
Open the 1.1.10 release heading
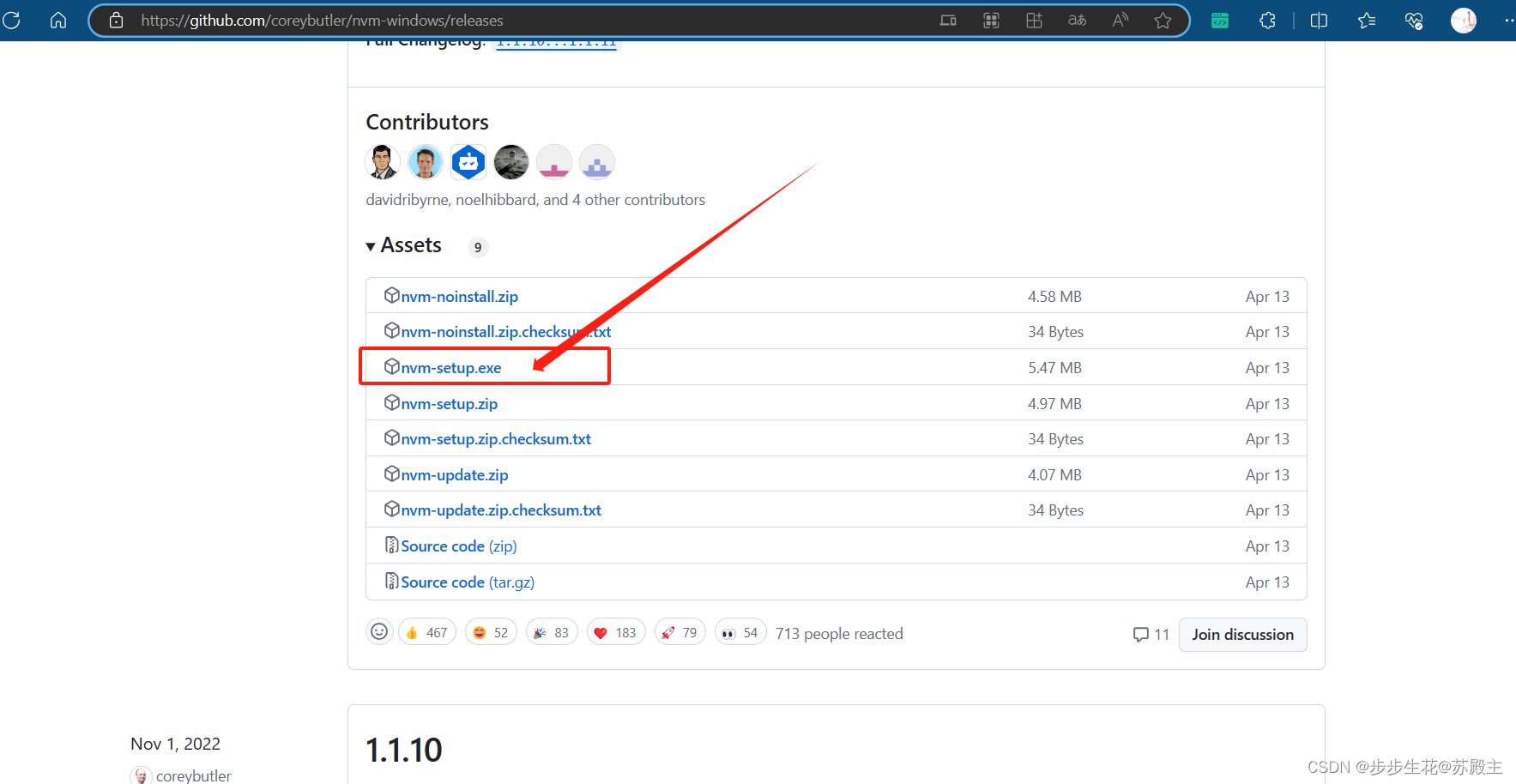coord(404,751)
